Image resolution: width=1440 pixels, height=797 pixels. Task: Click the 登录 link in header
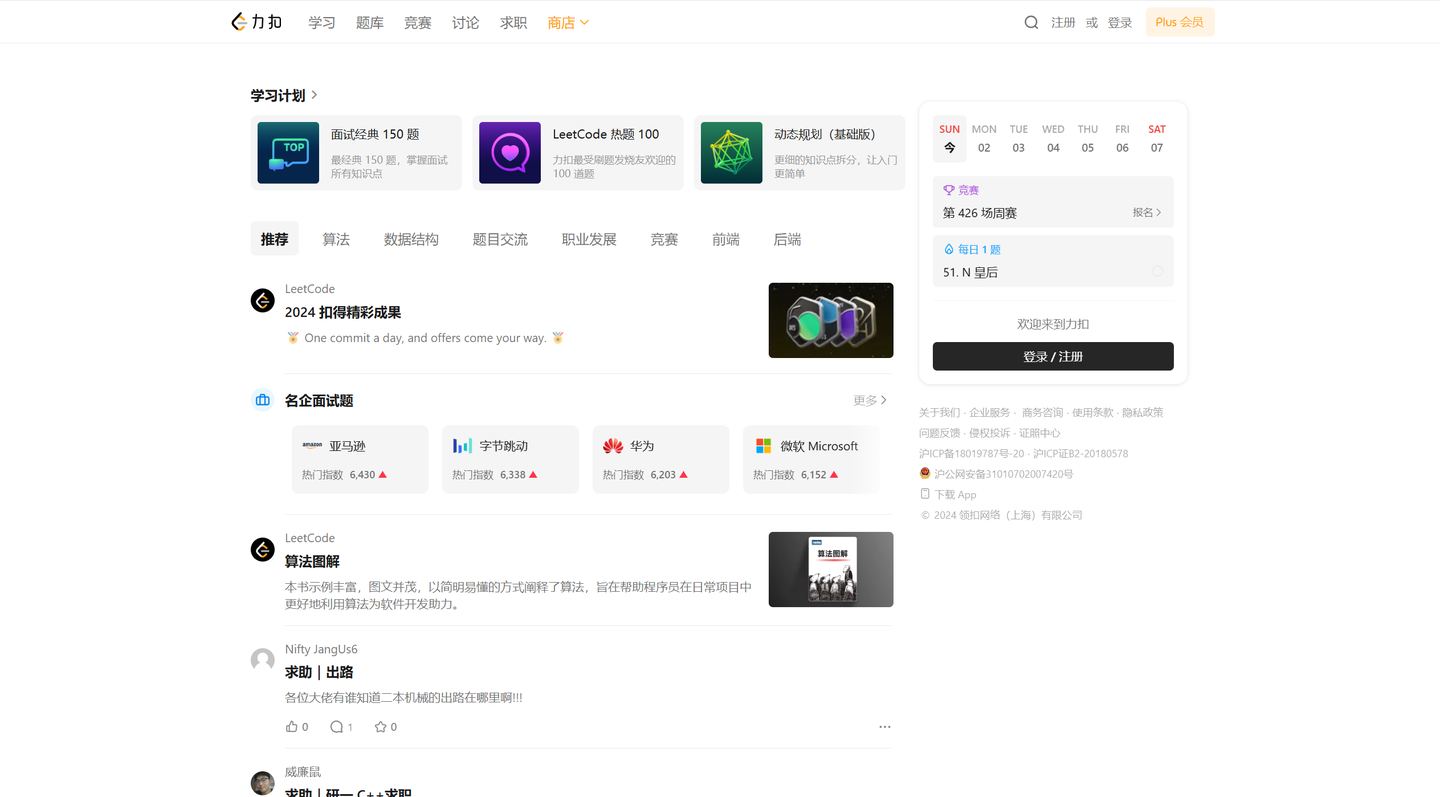click(x=1120, y=22)
